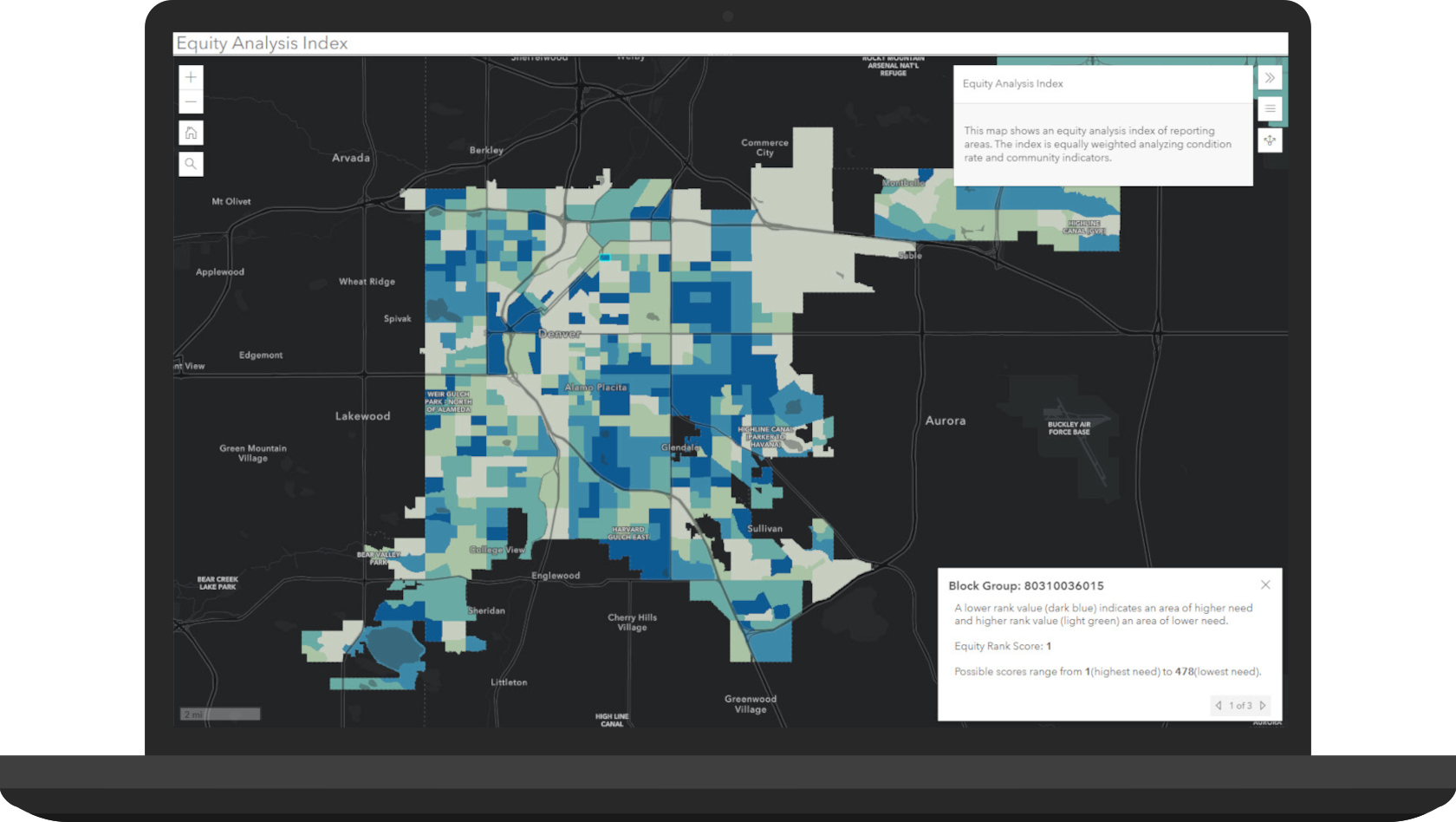Click the '1 of 3' pagination label
Viewport: 1456px width, 822px height.
tap(1240, 706)
